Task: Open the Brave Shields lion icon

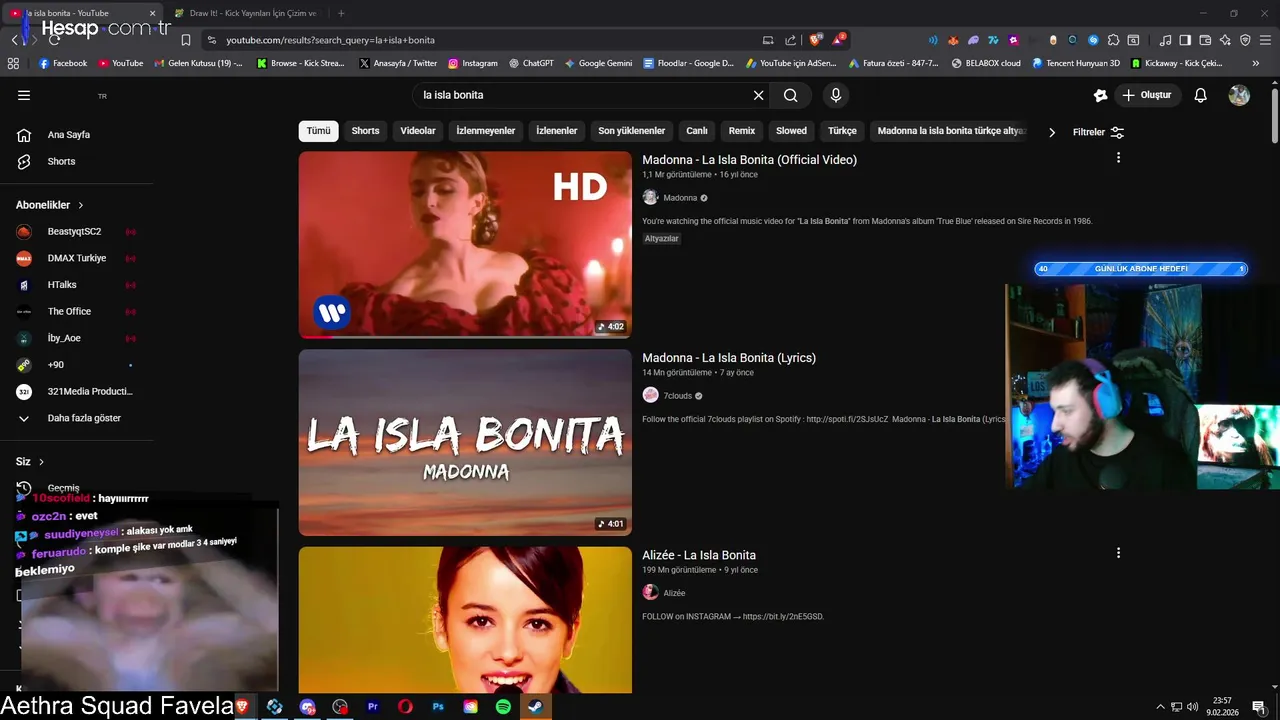Action: coord(816,40)
